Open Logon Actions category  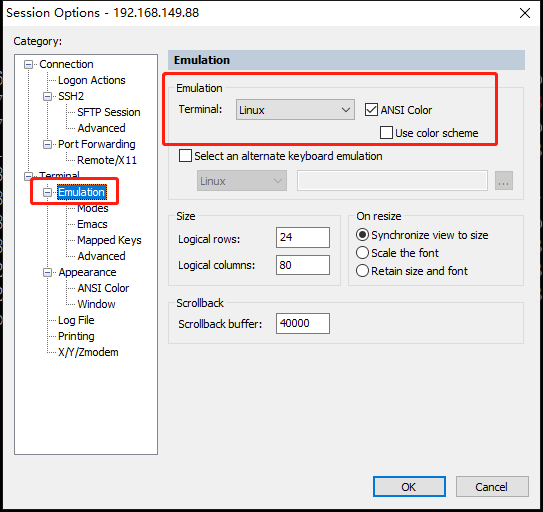coord(91,80)
